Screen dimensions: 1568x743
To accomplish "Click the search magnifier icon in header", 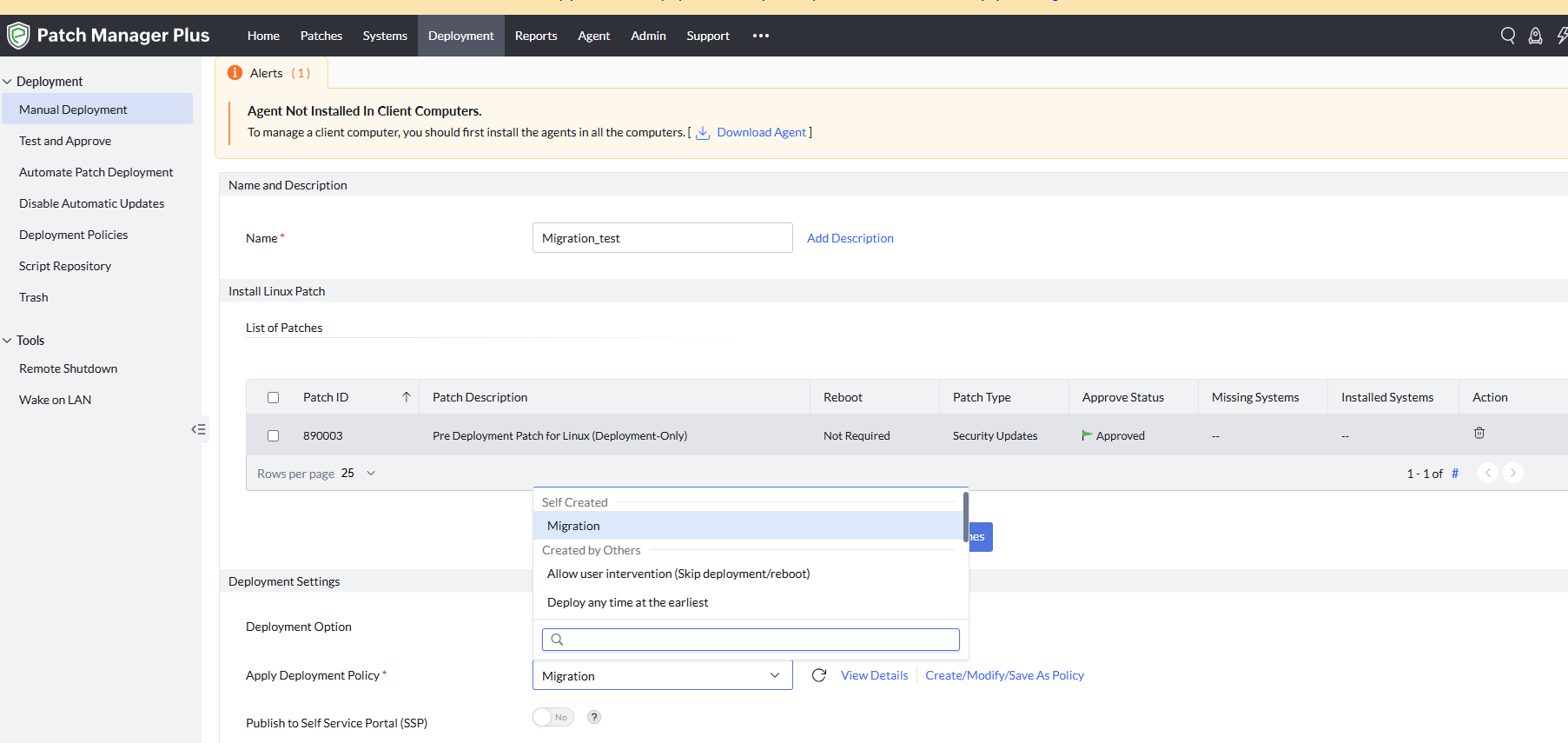I will pyautogui.click(x=1508, y=36).
